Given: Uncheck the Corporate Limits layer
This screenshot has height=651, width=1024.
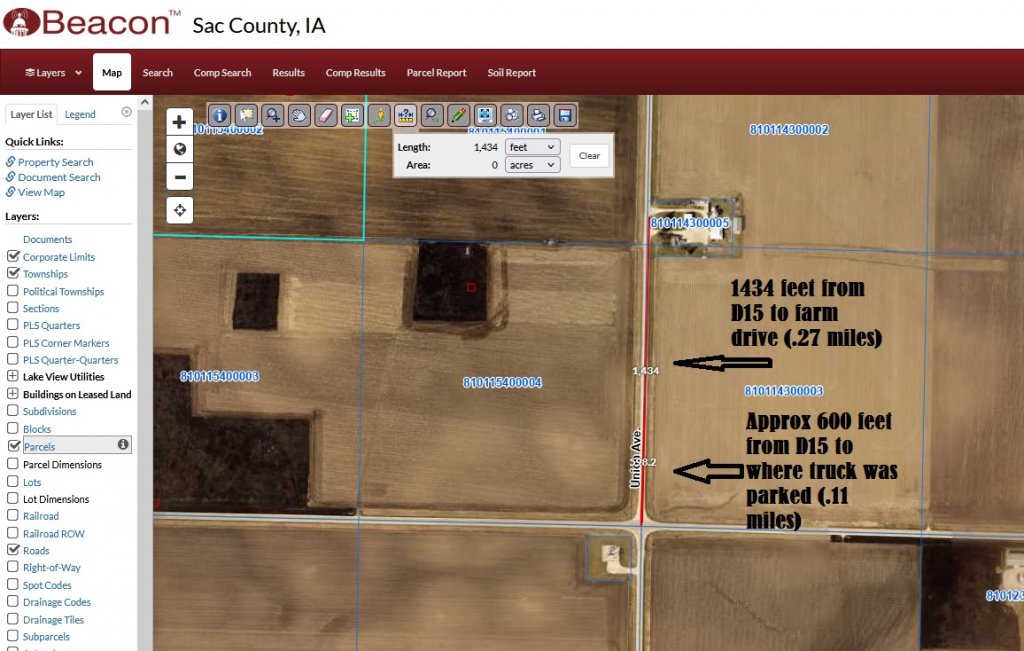Looking at the screenshot, I should click(x=13, y=257).
